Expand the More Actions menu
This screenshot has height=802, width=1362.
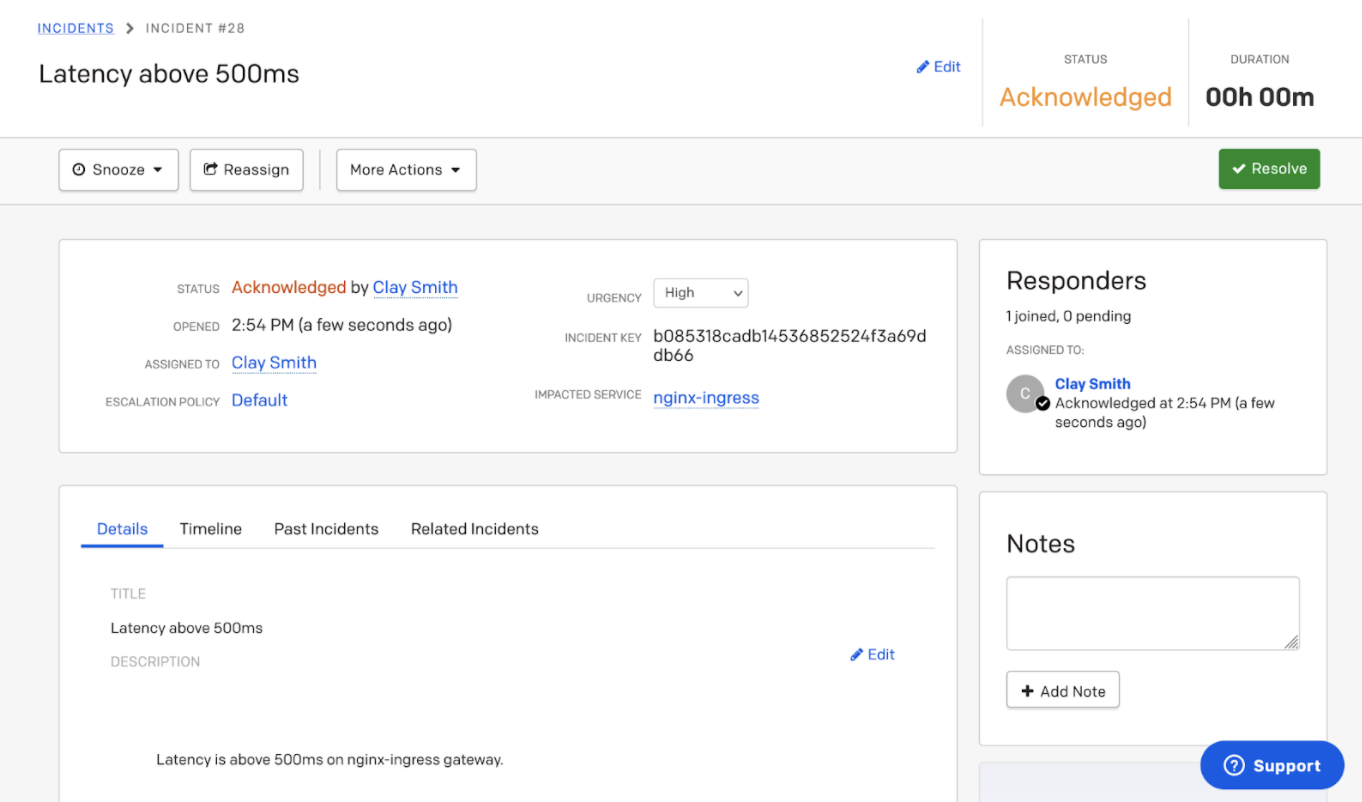405,170
